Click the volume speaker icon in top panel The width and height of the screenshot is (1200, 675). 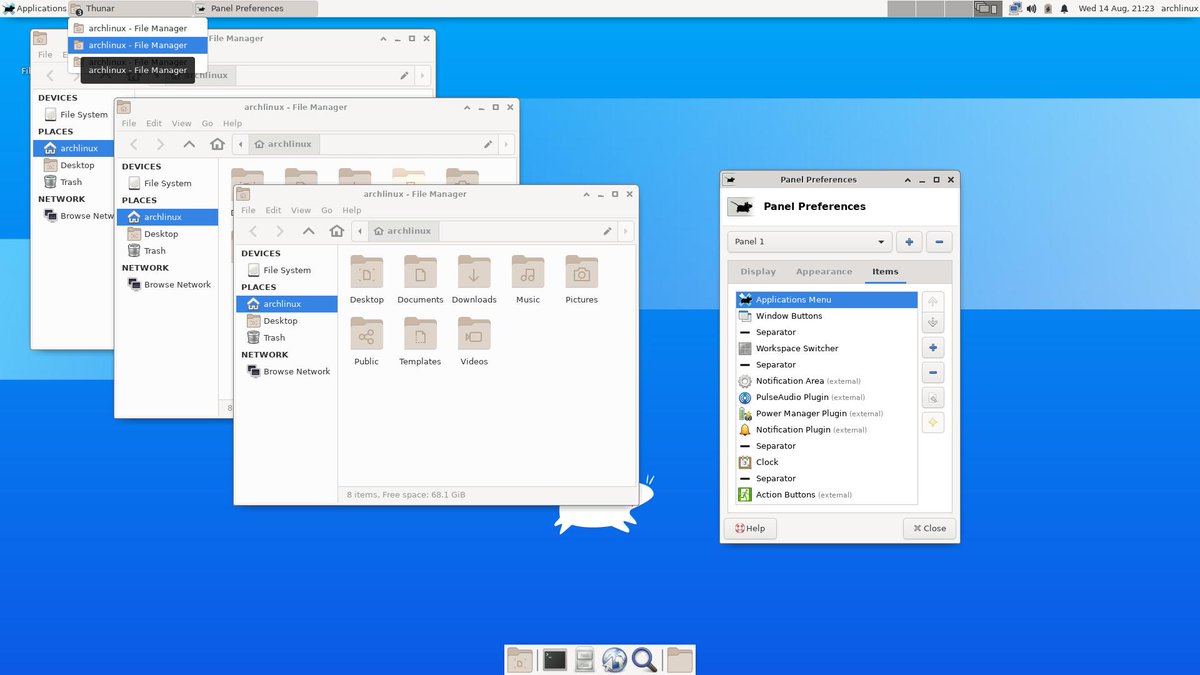pos(1031,8)
